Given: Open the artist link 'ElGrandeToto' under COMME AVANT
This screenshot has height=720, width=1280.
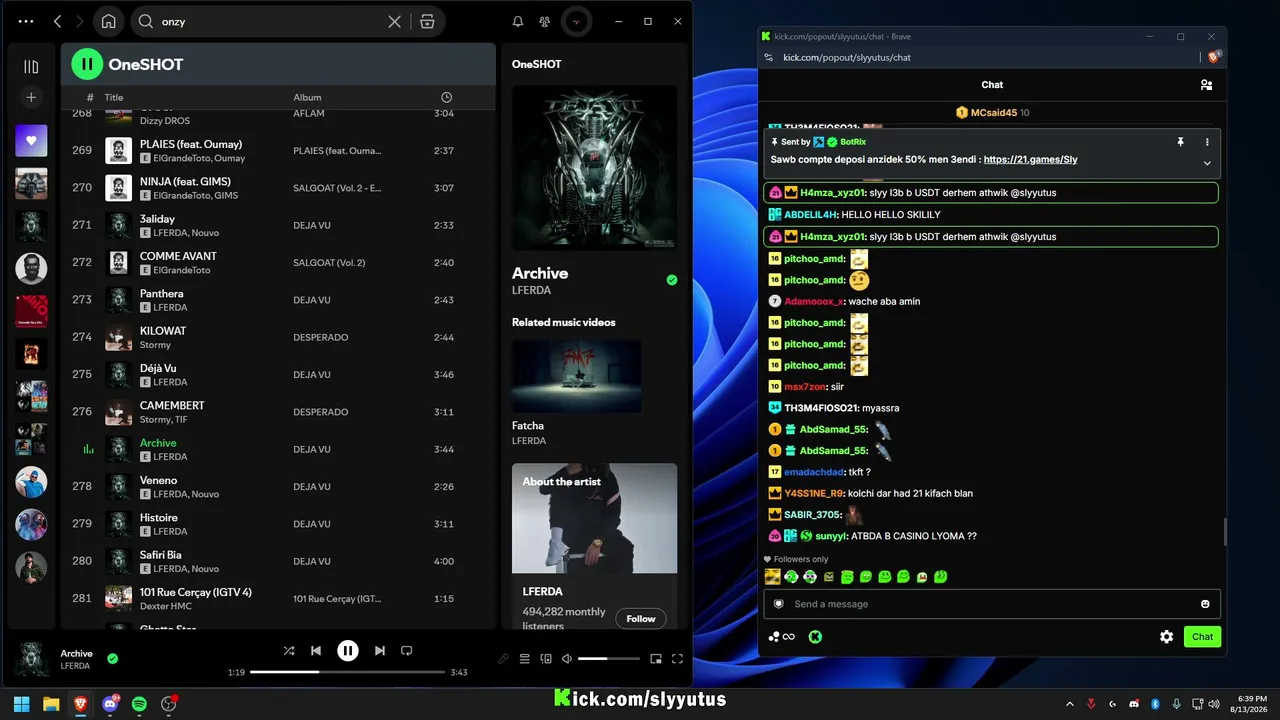Looking at the screenshot, I should (182, 270).
